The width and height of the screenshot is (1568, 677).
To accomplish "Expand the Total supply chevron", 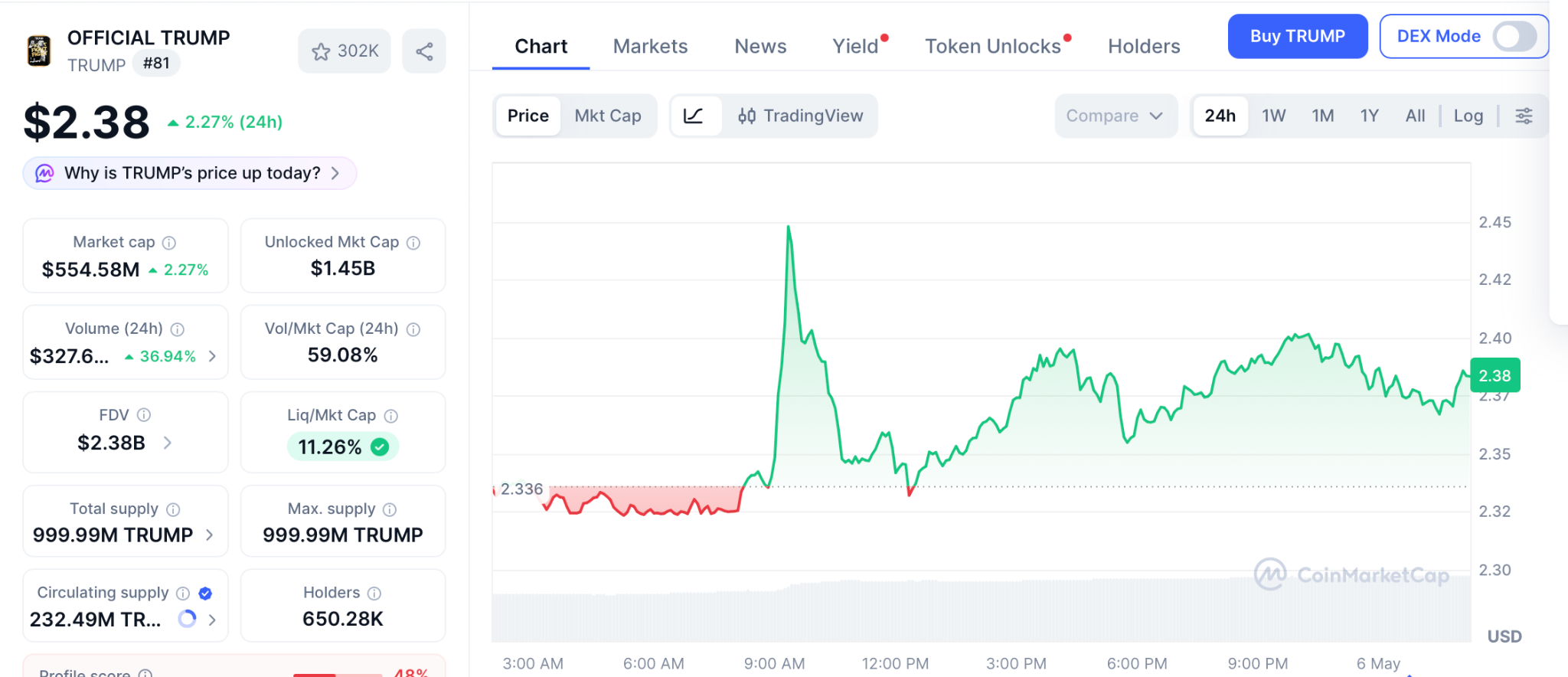I will (210, 535).
